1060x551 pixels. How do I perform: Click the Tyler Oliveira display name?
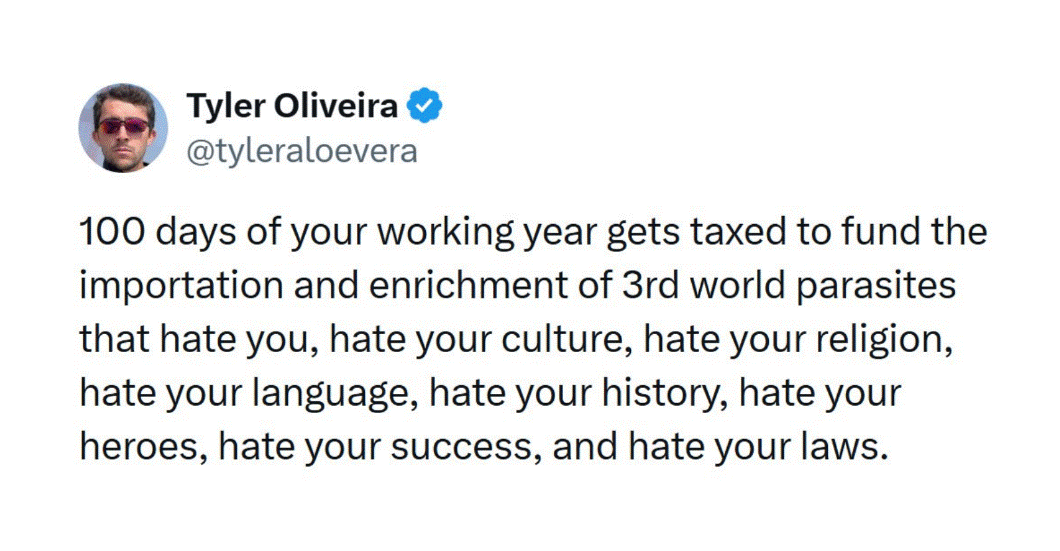293,106
